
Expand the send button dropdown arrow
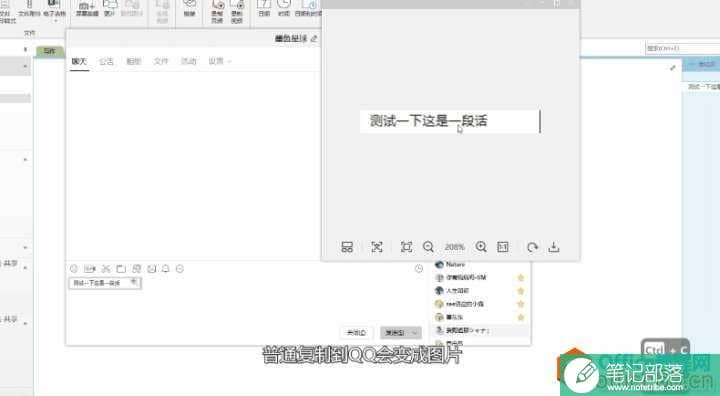pyautogui.click(x=415, y=333)
